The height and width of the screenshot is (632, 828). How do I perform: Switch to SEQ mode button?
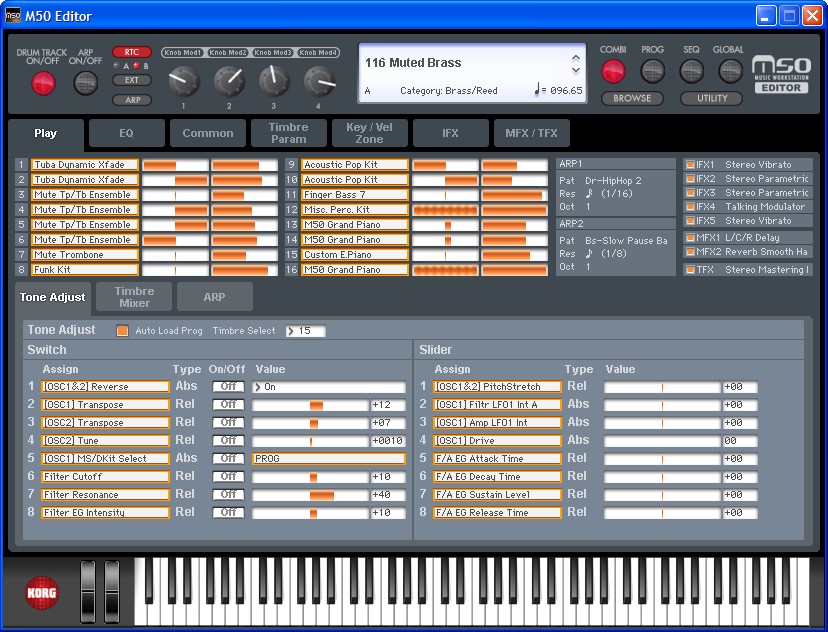691,71
